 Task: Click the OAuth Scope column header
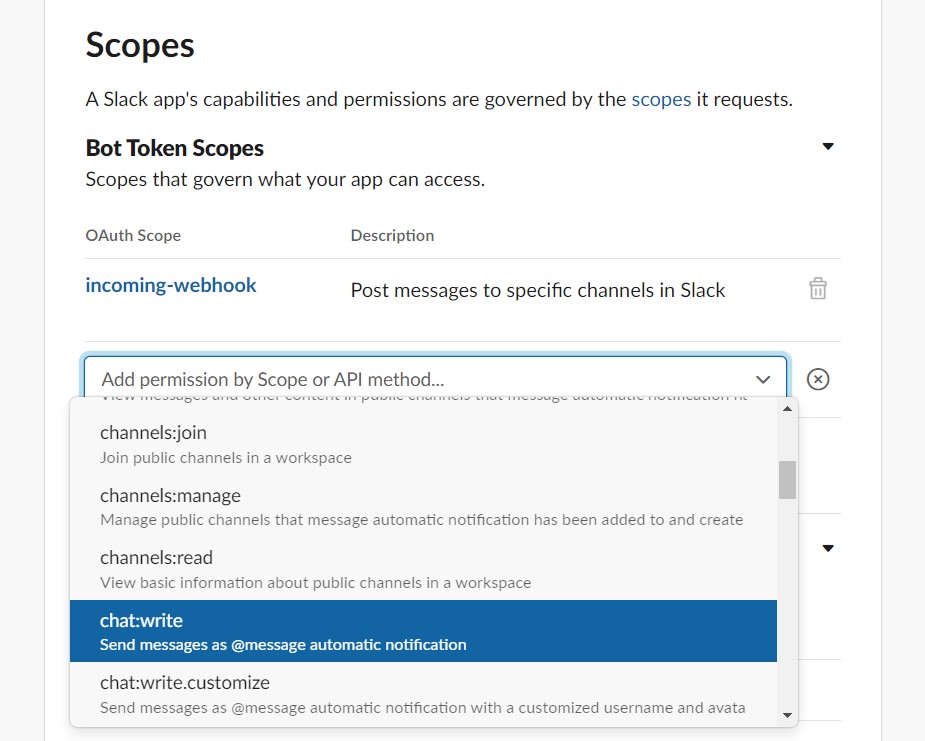pos(133,235)
